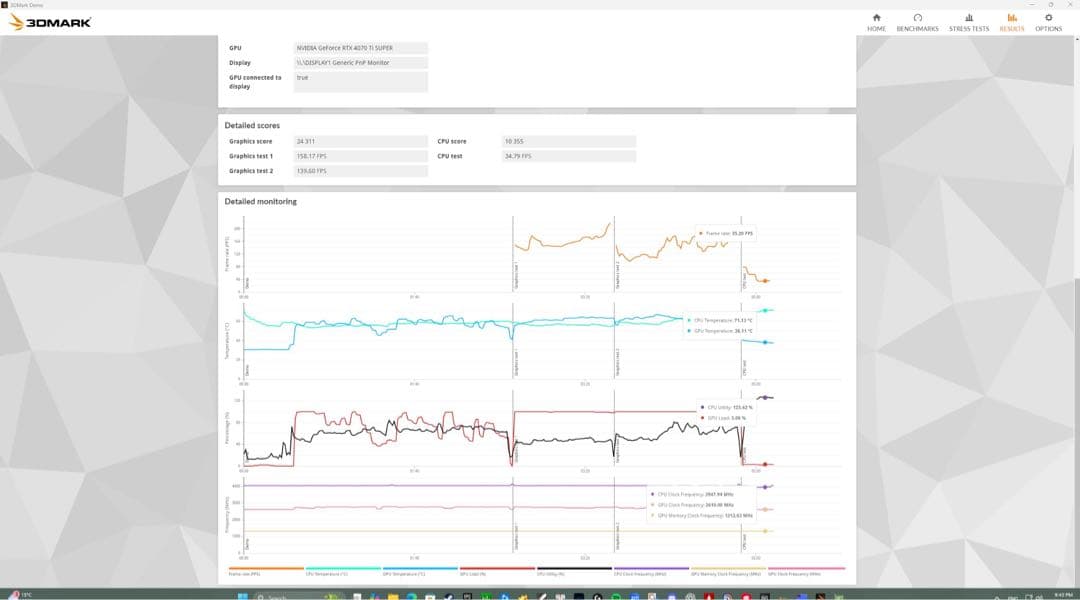Select the Results tab
Screen dimensions: 1080x600
1012,22
